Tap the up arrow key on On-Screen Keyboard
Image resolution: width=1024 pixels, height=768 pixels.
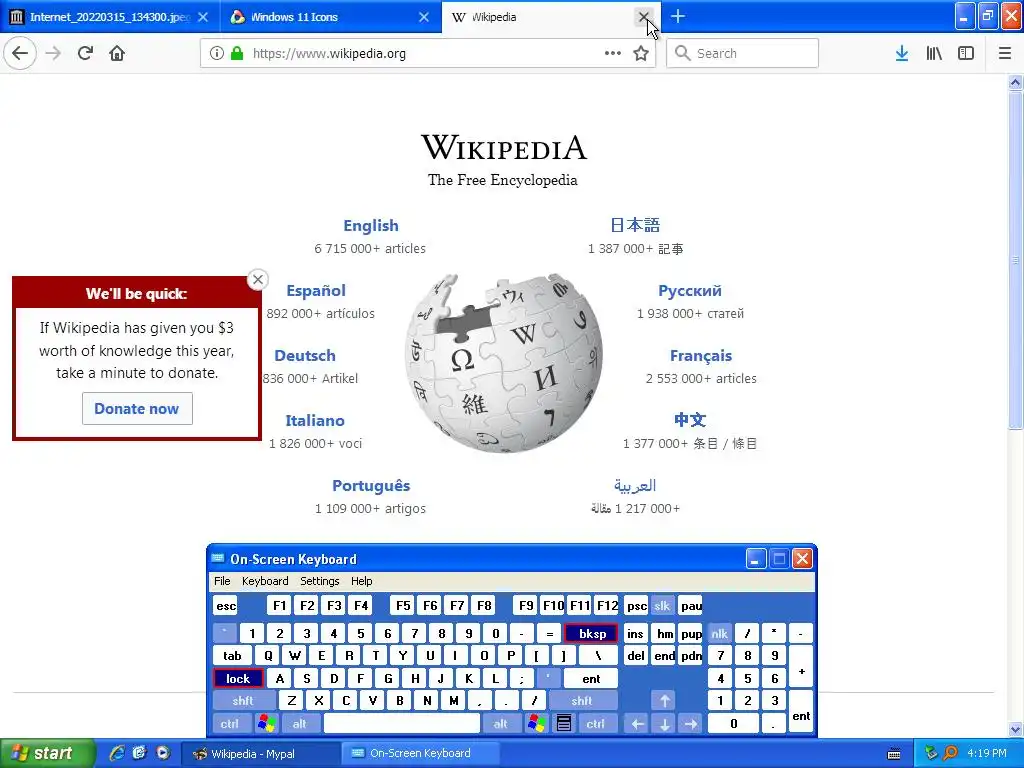664,701
